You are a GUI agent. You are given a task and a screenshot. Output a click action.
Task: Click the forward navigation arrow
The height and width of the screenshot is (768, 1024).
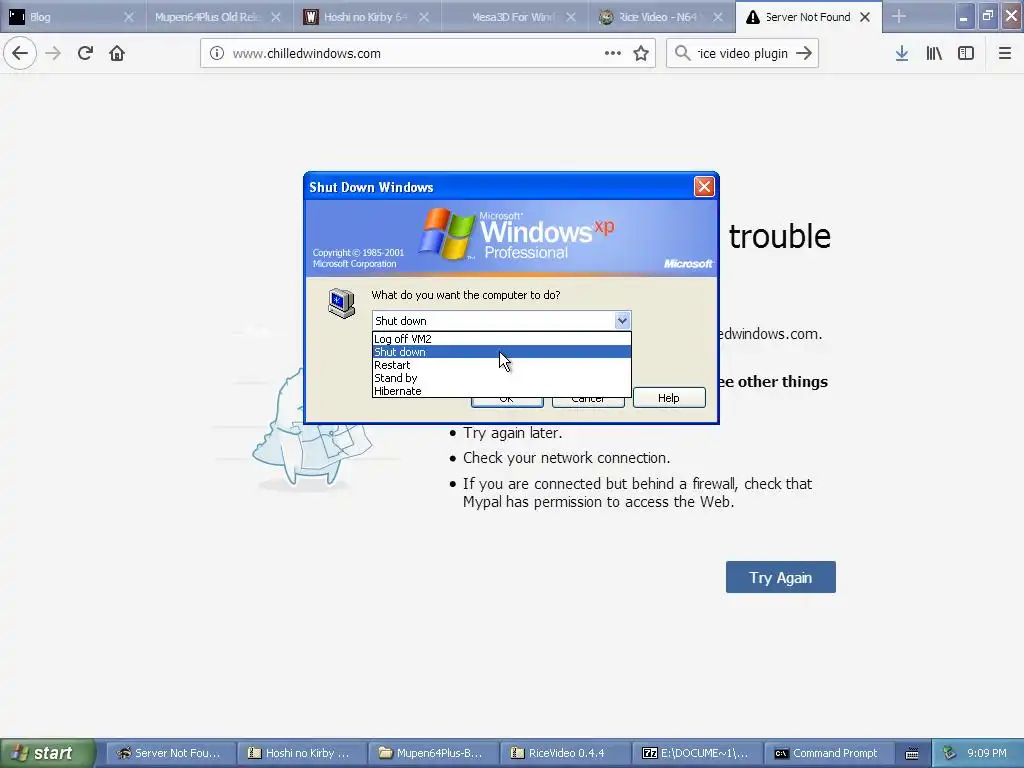[x=53, y=53]
